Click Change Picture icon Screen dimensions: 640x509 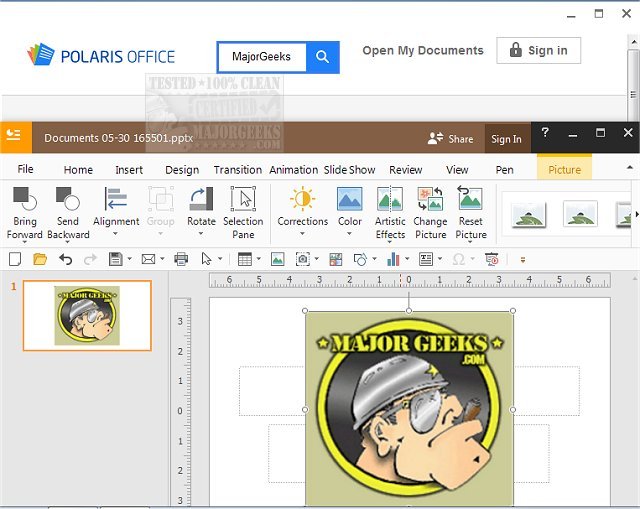[x=430, y=198]
